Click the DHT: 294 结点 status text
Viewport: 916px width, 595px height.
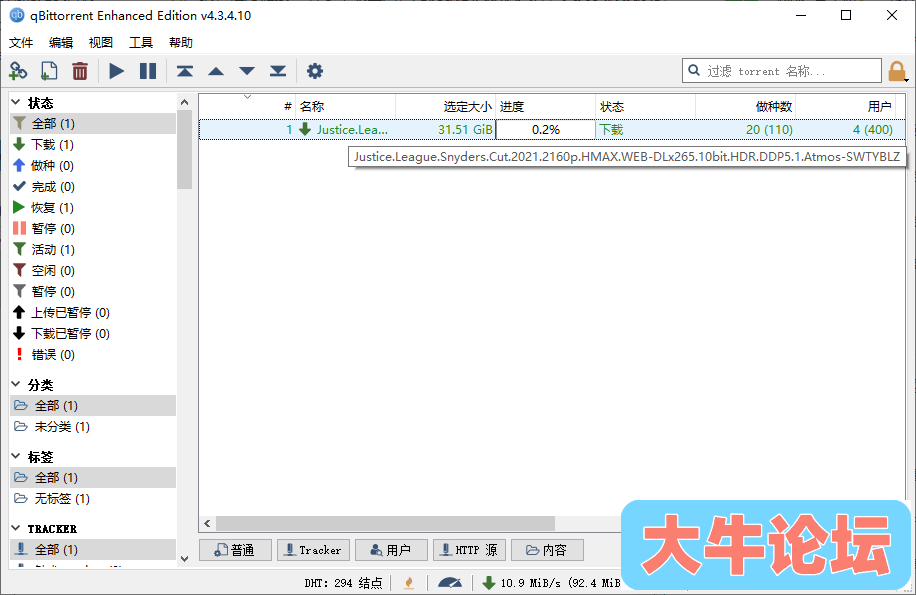click(344, 583)
